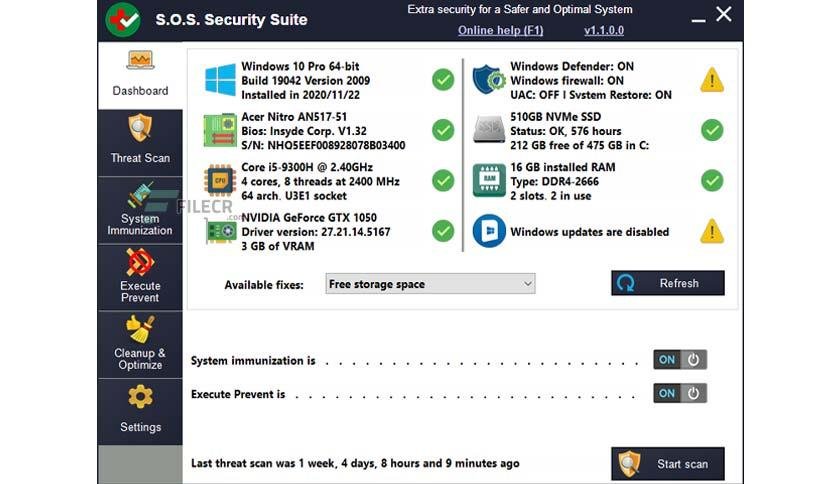Image resolution: width=836 pixels, height=484 pixels.
Task: Click the motherboard icon for Acer Nitro
Action: [220, 130]
